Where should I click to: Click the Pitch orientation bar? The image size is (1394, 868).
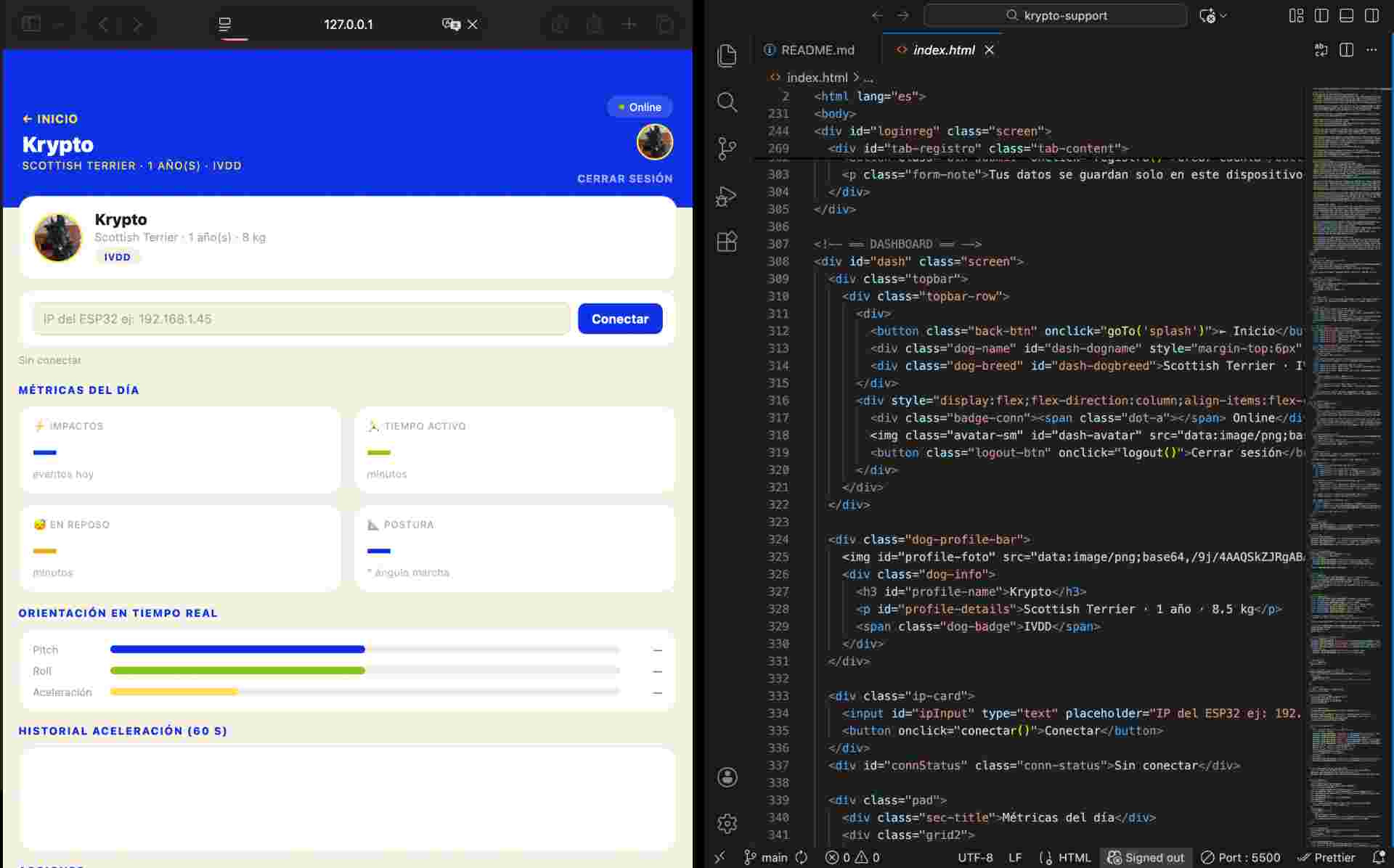[365, 650]
